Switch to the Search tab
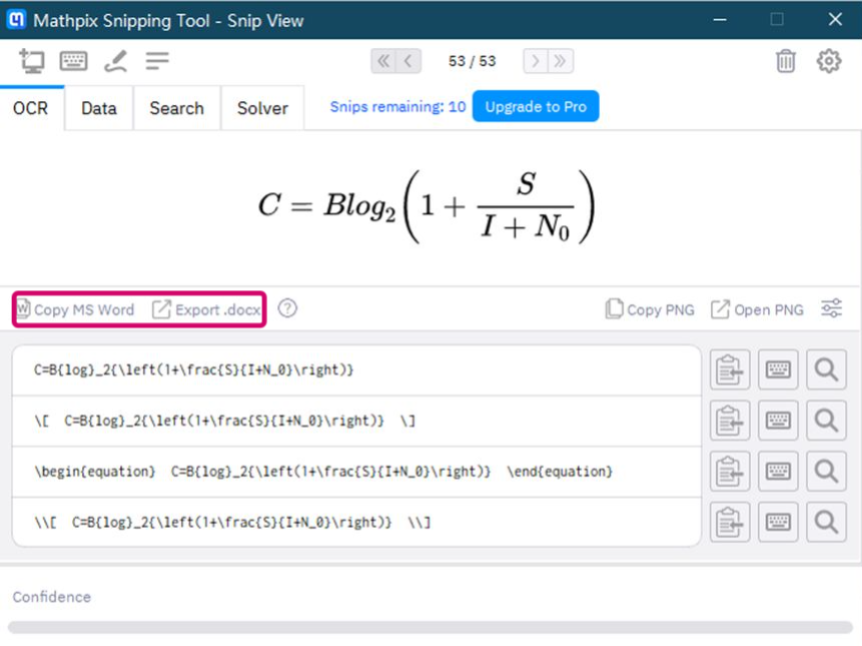862x646 pixels. coord(176,108)
